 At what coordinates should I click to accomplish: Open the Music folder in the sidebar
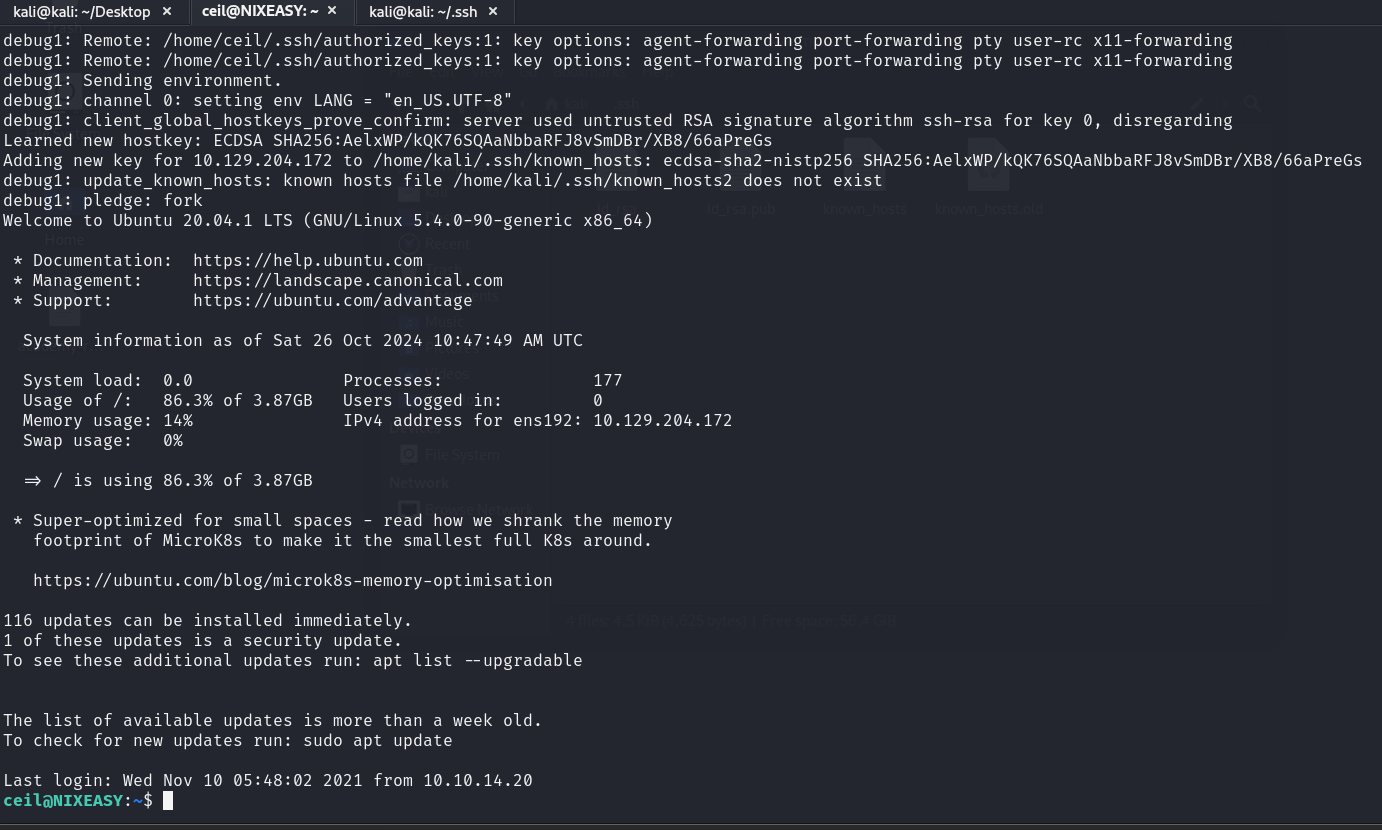pos(447,322)
